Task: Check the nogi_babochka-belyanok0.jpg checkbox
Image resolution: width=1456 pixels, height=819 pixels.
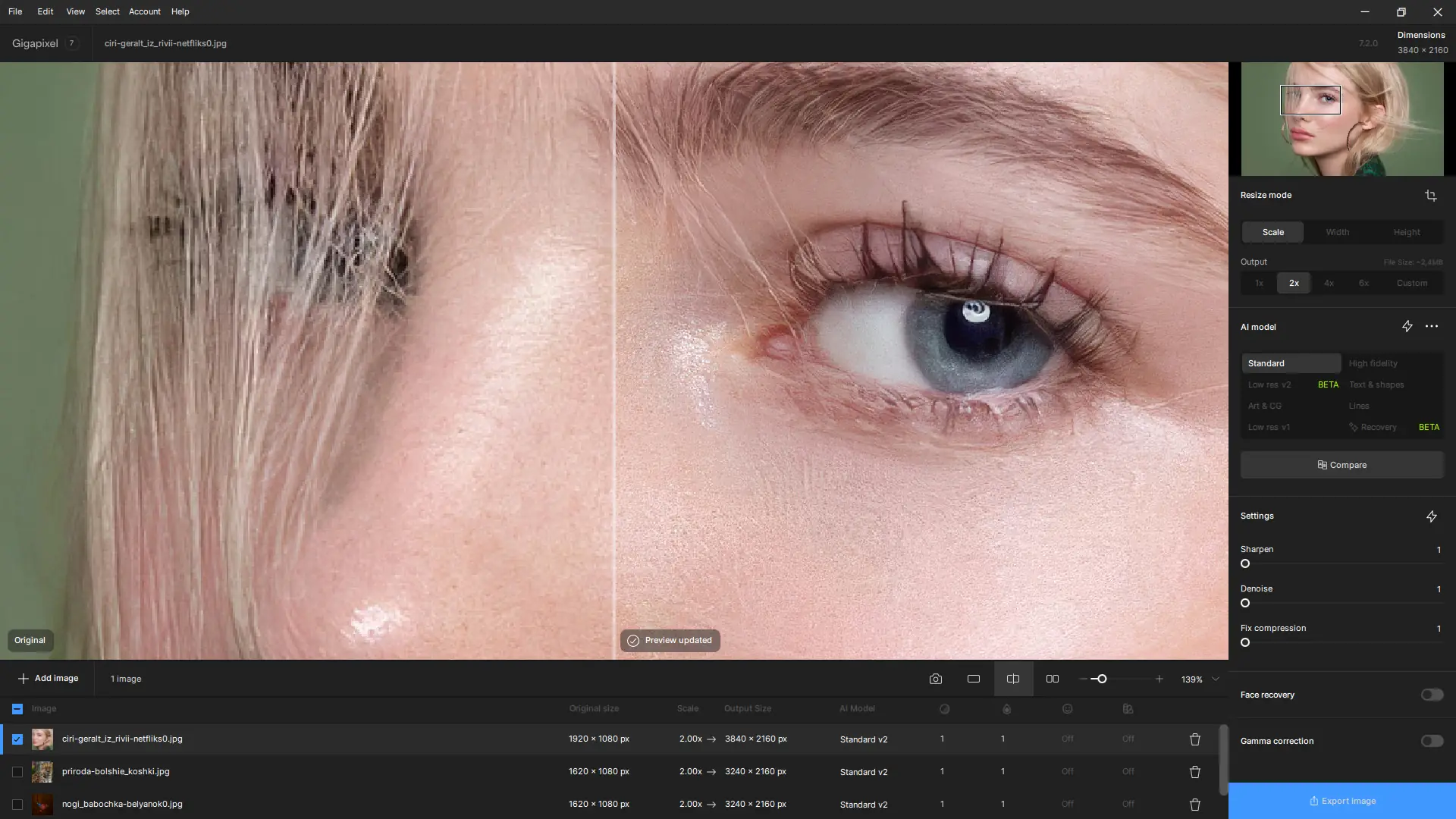Action: (x=17, y=805)
